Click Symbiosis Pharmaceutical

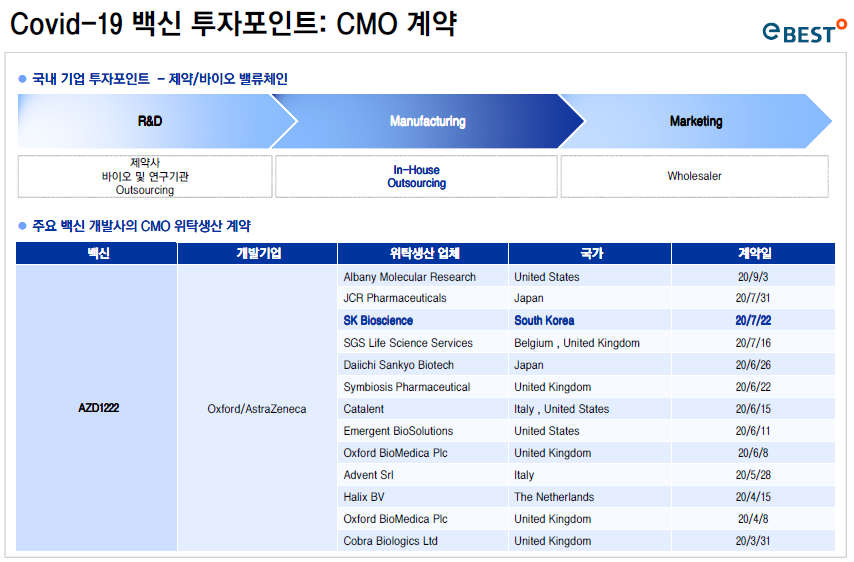pos(407,387)
